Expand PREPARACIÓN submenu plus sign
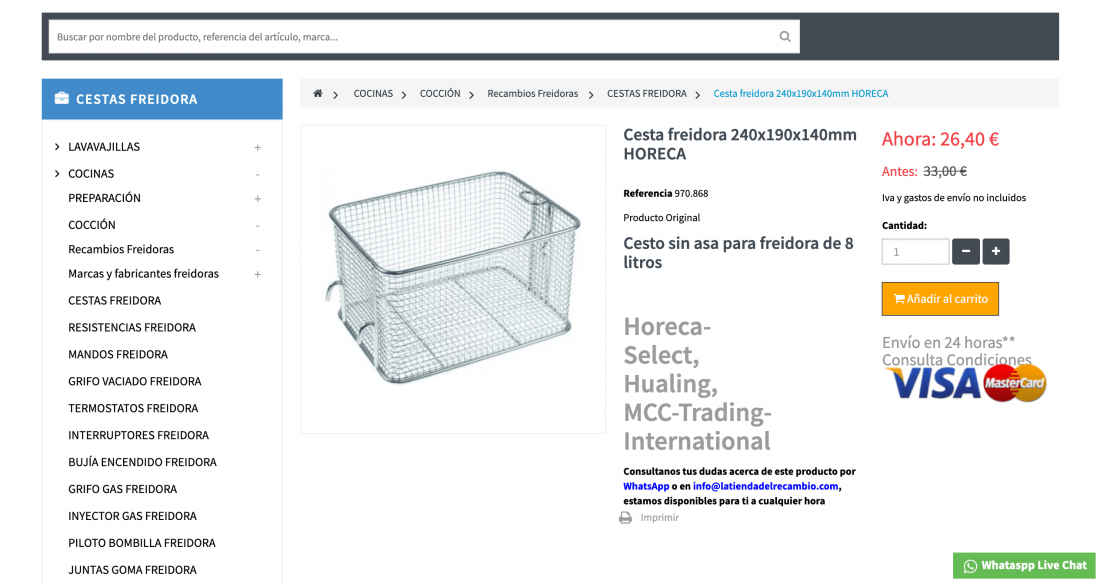The image size is (1100, 583). click(257, 199)
